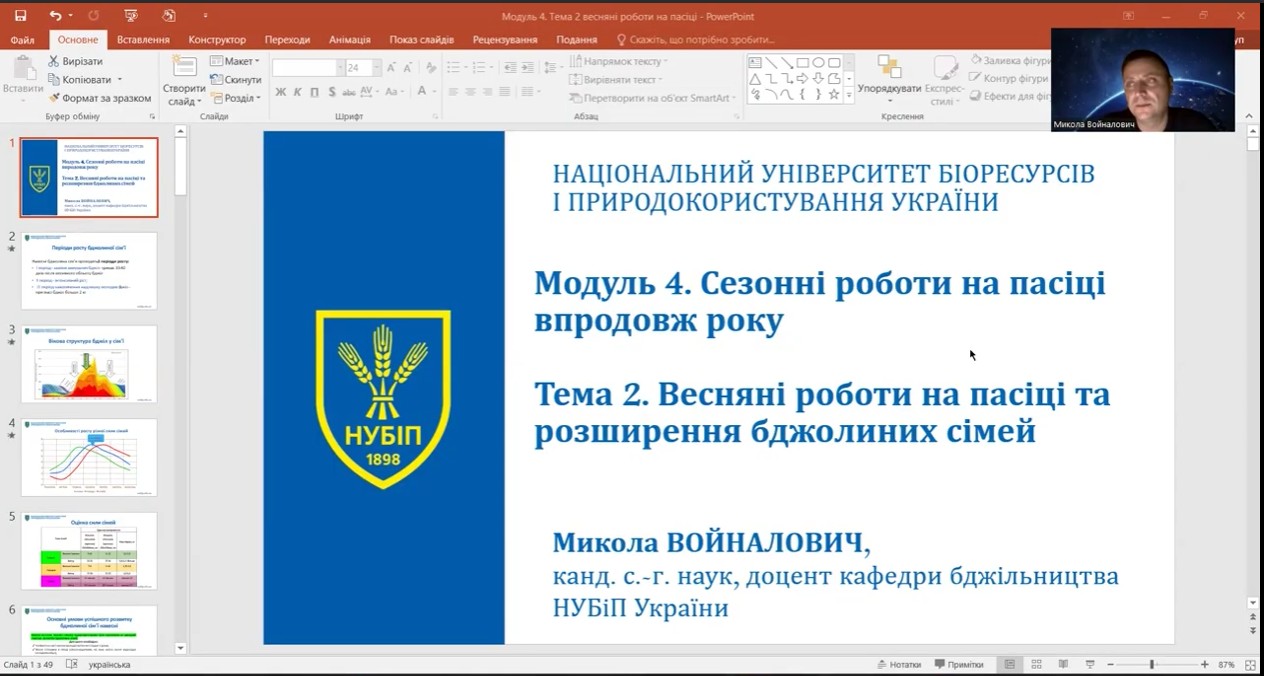The width and height of the screenshot is (1264, 676).
Task: Toggle the 'Нотатки' notes pane
Action: pyautogui.click(x=898, y=665)
